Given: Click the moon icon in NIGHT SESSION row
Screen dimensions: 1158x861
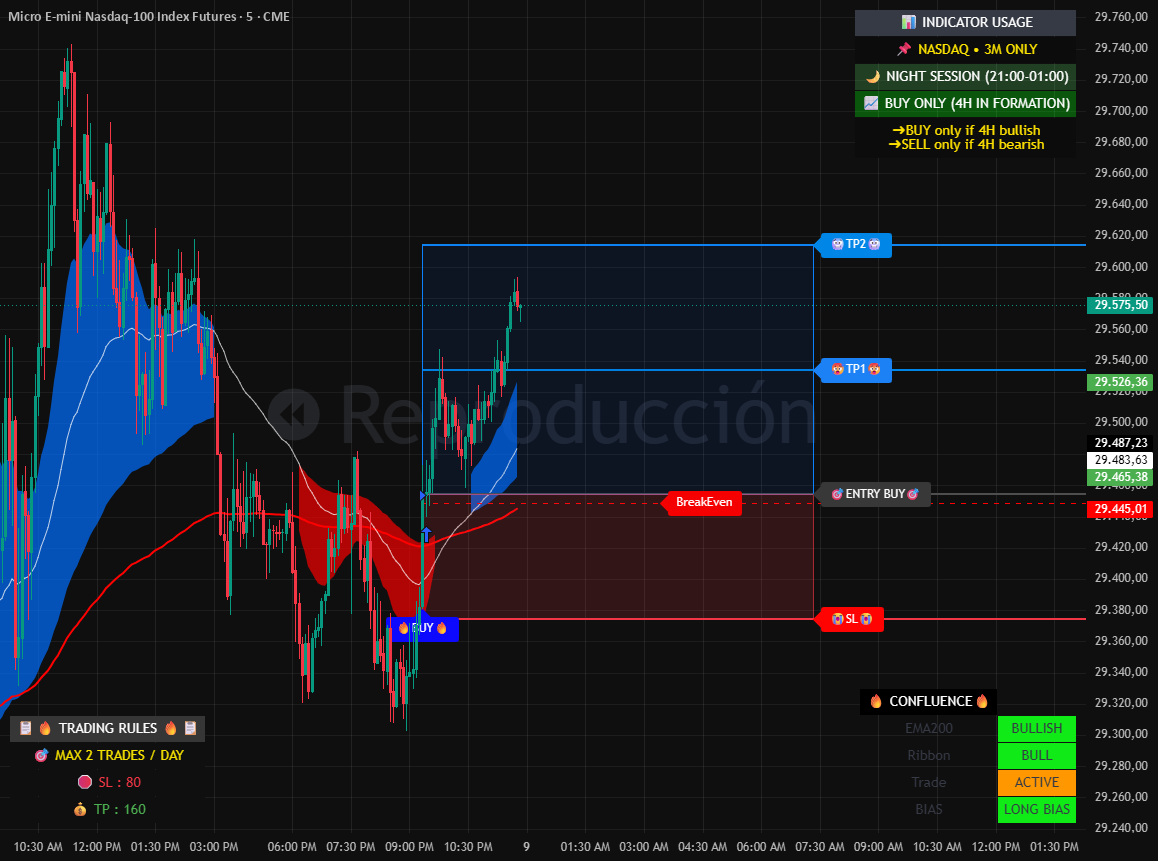Looking at the screenshot, I should coord(873,76).
